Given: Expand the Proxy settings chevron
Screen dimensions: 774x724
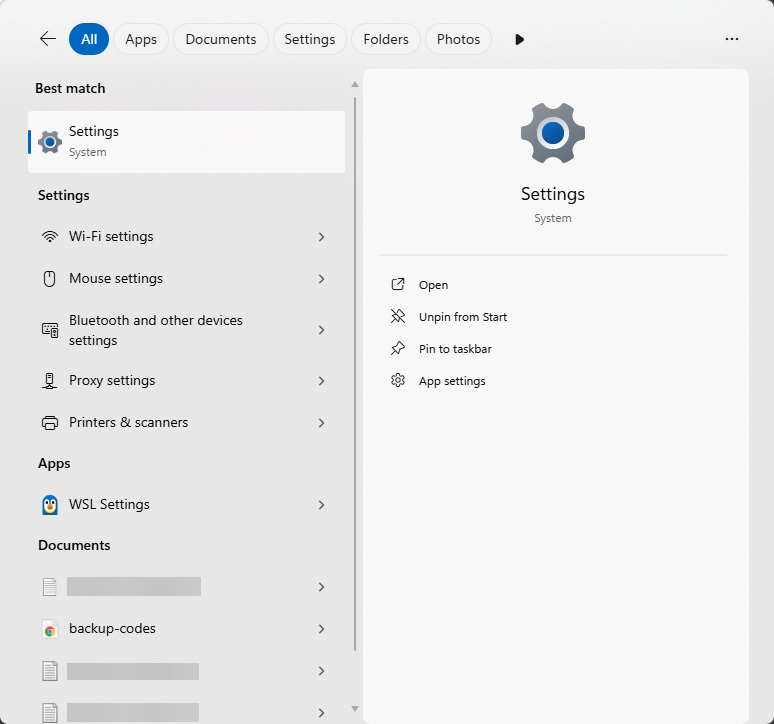Looking at the screenshot, I should (x=321, y=381).
